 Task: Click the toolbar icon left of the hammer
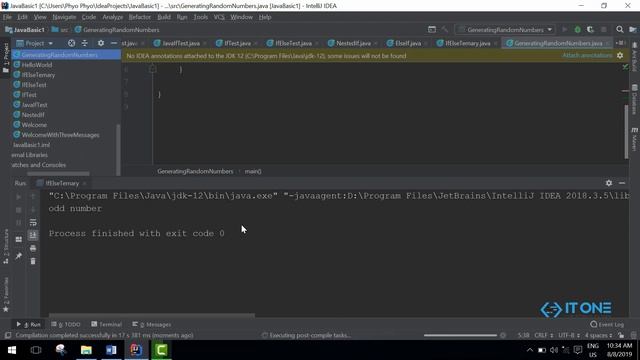432,30
